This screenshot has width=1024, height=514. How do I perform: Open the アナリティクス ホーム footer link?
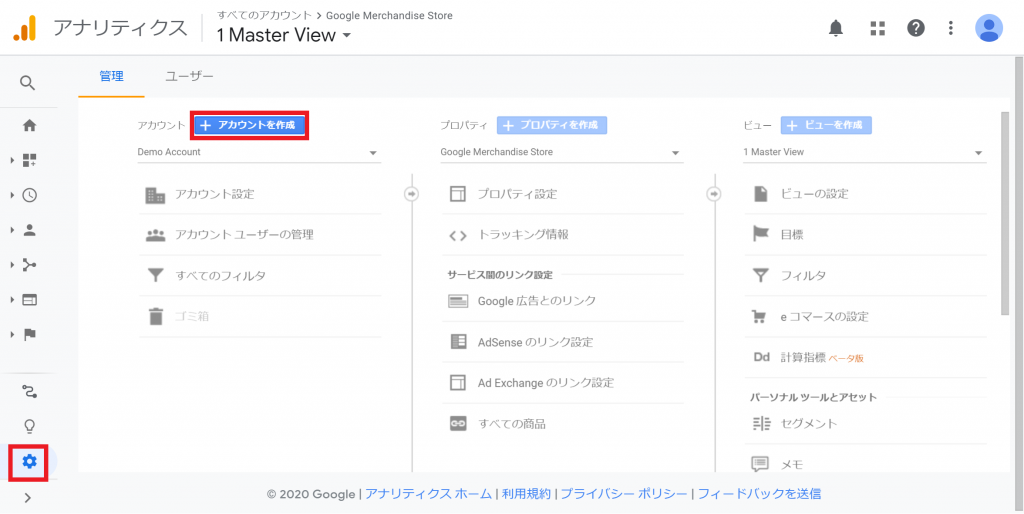[x=428, y=494]
